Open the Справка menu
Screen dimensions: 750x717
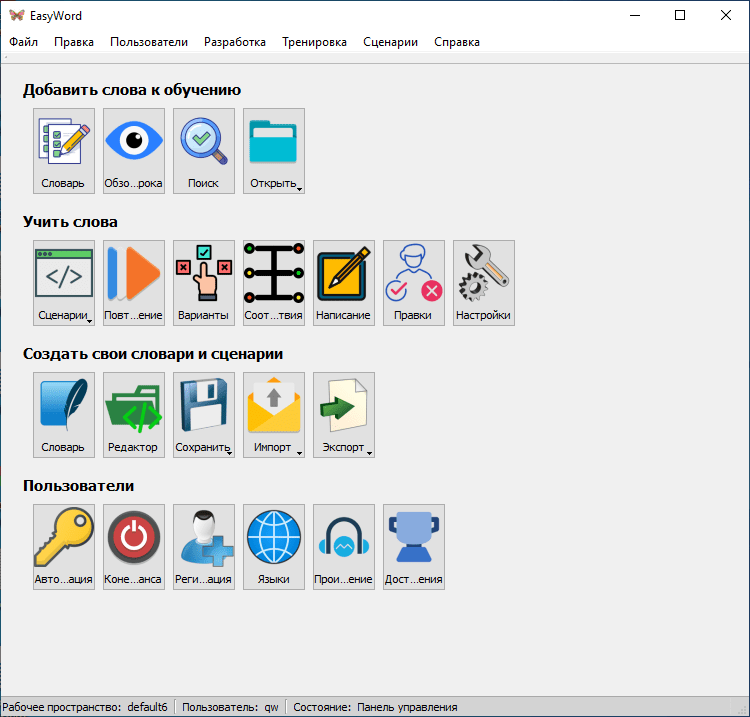pos(456,42)
